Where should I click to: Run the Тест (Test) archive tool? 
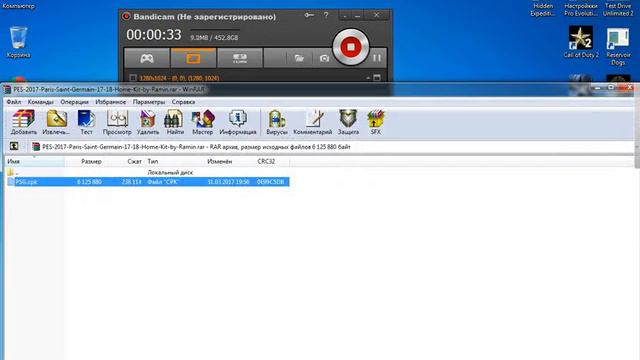coord(86,122)
